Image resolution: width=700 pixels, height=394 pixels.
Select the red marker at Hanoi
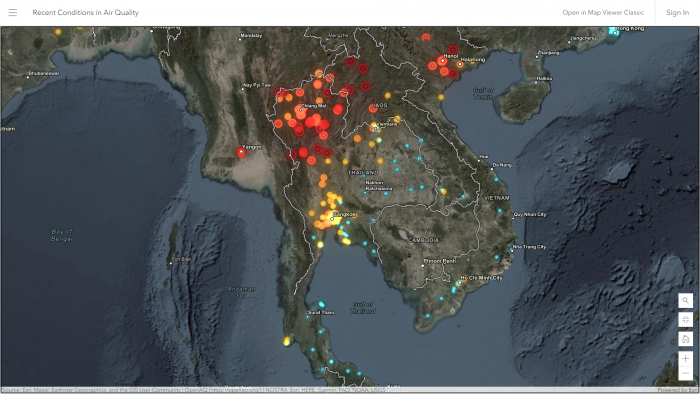[x=442, y=60]
